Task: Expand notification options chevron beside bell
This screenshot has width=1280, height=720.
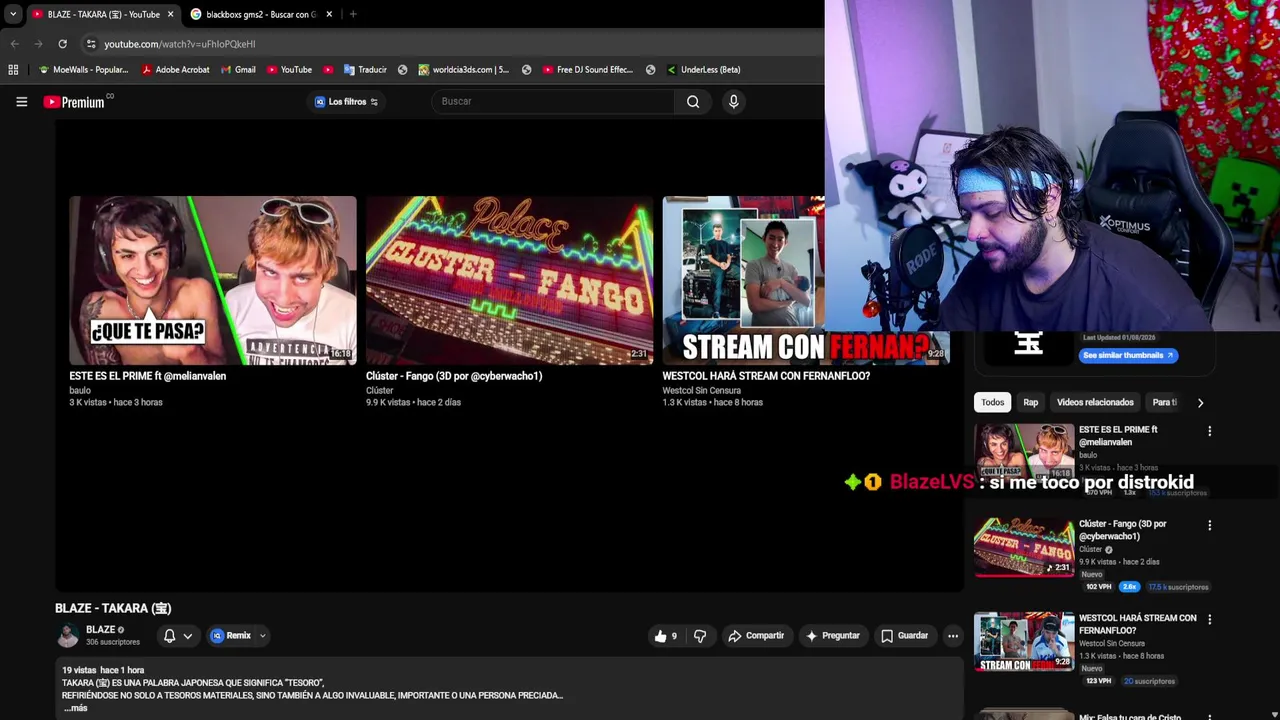Action: point(187,636)
